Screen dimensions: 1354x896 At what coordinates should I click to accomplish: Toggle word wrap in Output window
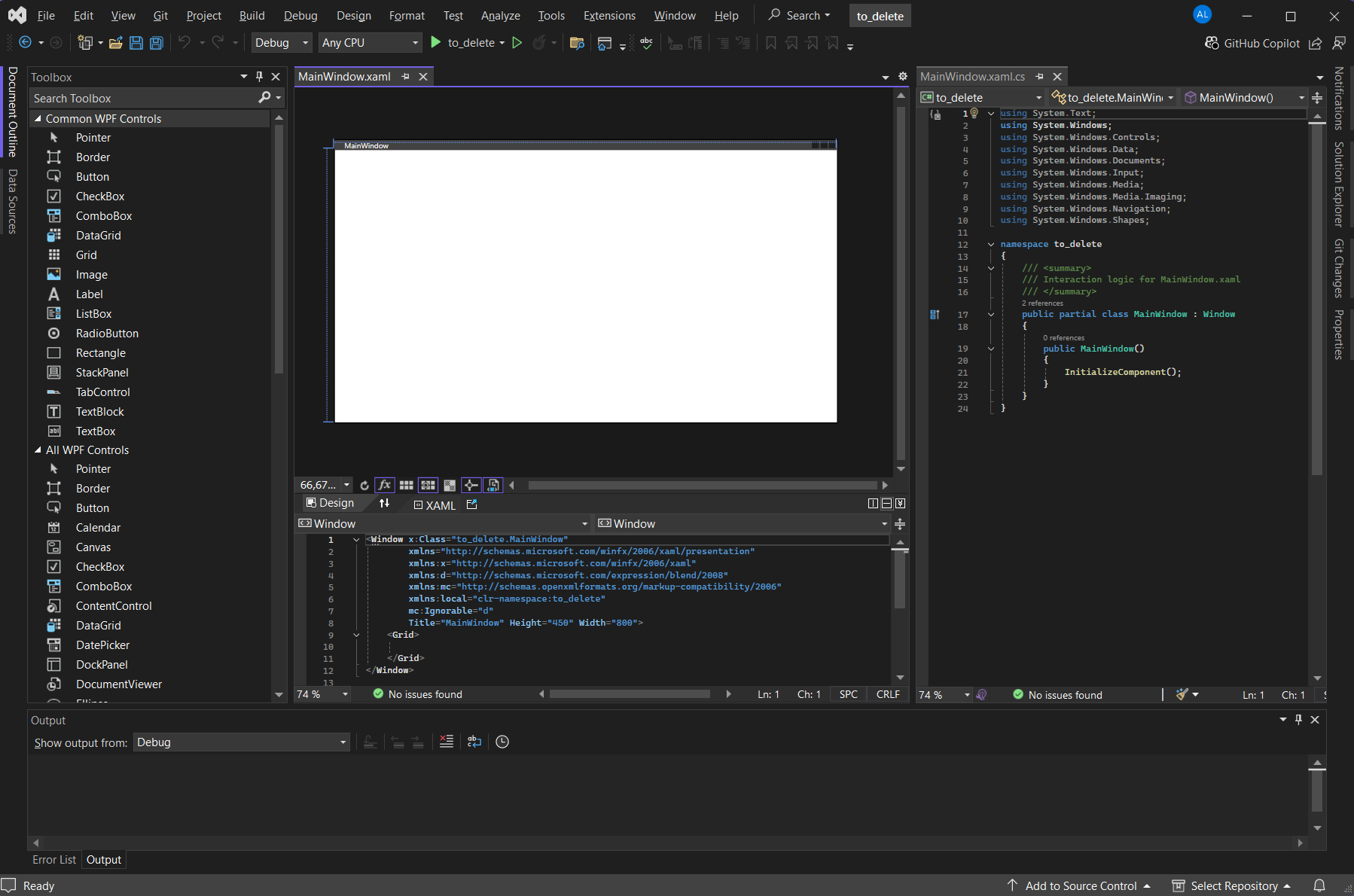click(474, 742)
